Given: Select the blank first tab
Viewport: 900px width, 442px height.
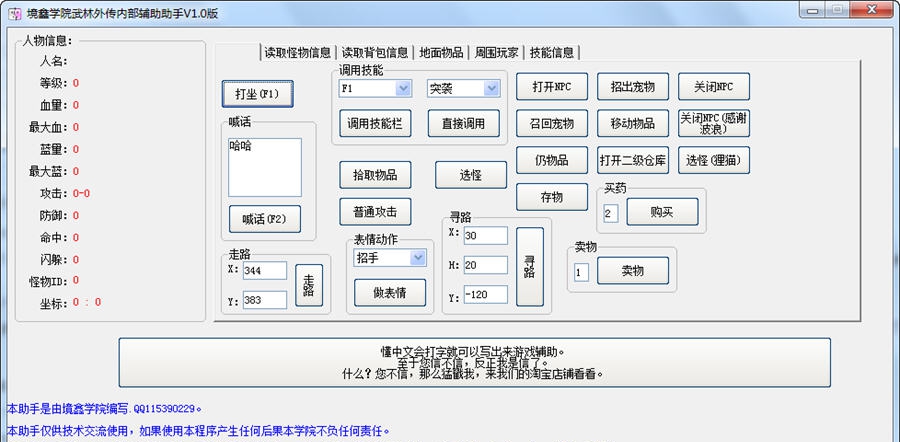Looking at the screenshot, I should tap(238, 53).
